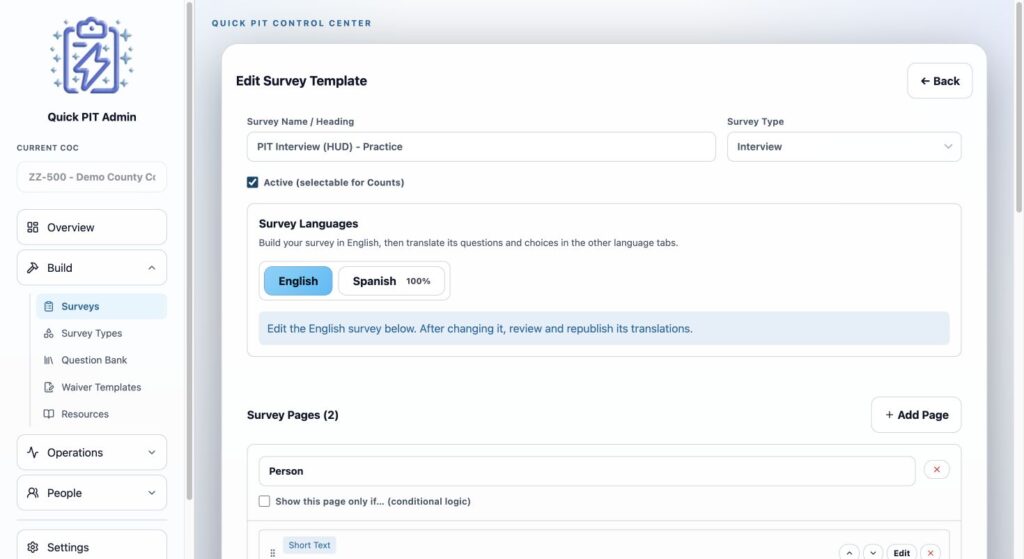Screen dimensions: 1024x559
Task: Click the Resources book icon
Action: pyautogui.click(x=48, y=414)
